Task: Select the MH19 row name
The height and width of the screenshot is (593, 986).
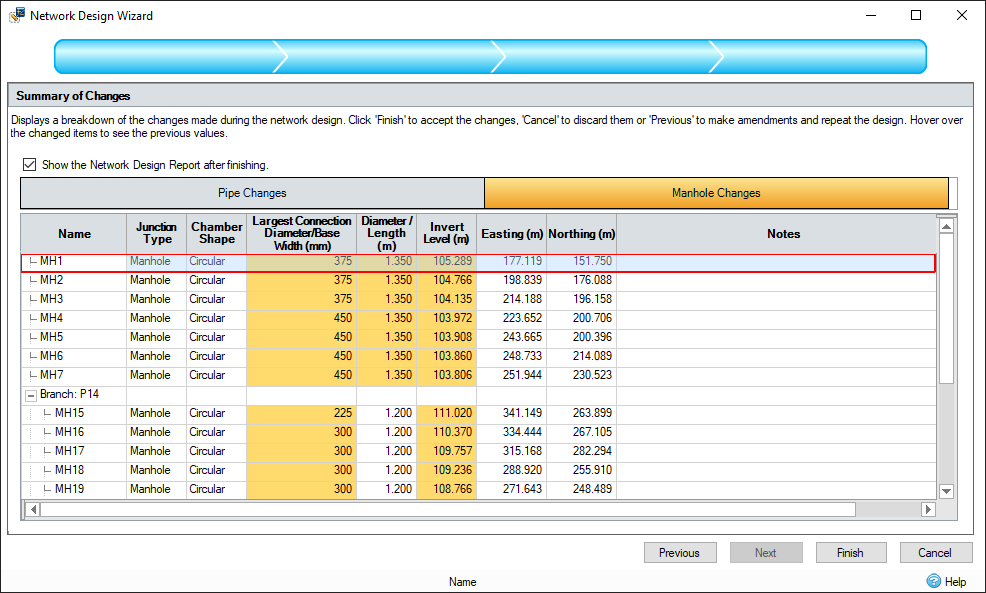Action: click(x=69, y=489)
